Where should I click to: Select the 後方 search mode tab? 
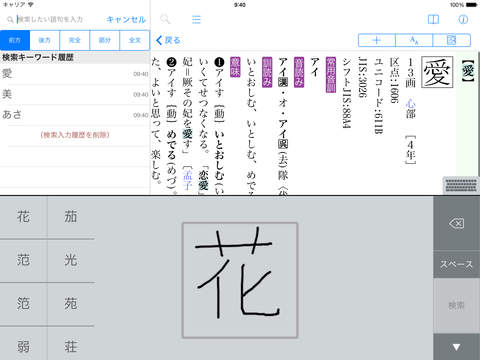click(45, 40)
